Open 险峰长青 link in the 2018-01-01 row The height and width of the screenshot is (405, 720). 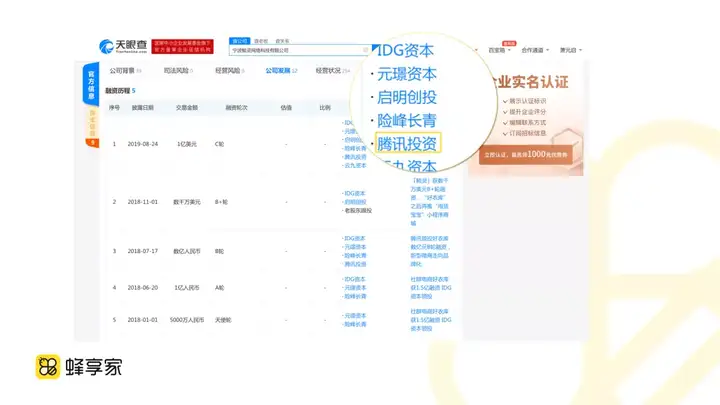(x=355, y=325)
